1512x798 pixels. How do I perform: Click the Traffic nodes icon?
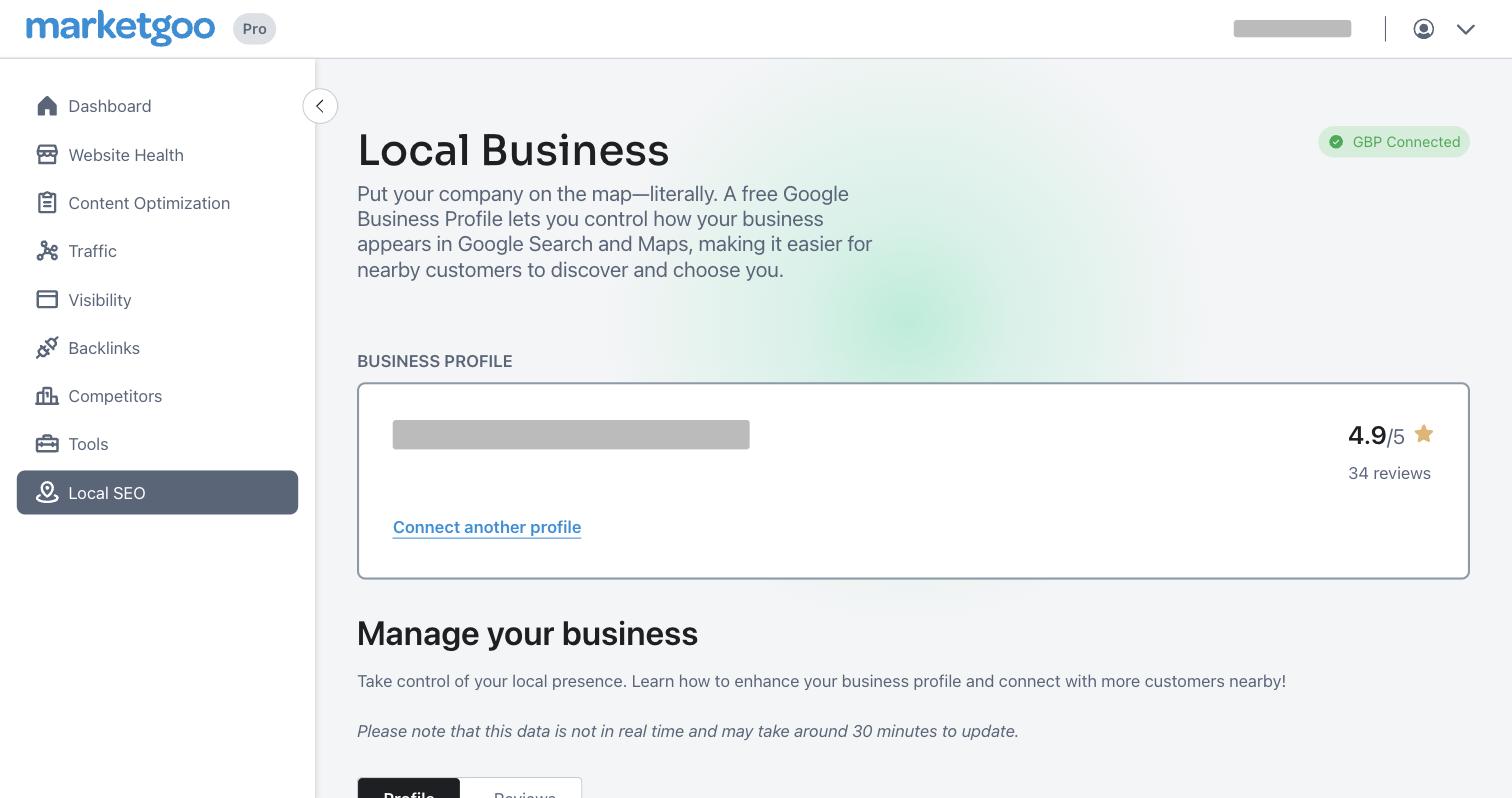pyautogui.click(x=47, y=251)
